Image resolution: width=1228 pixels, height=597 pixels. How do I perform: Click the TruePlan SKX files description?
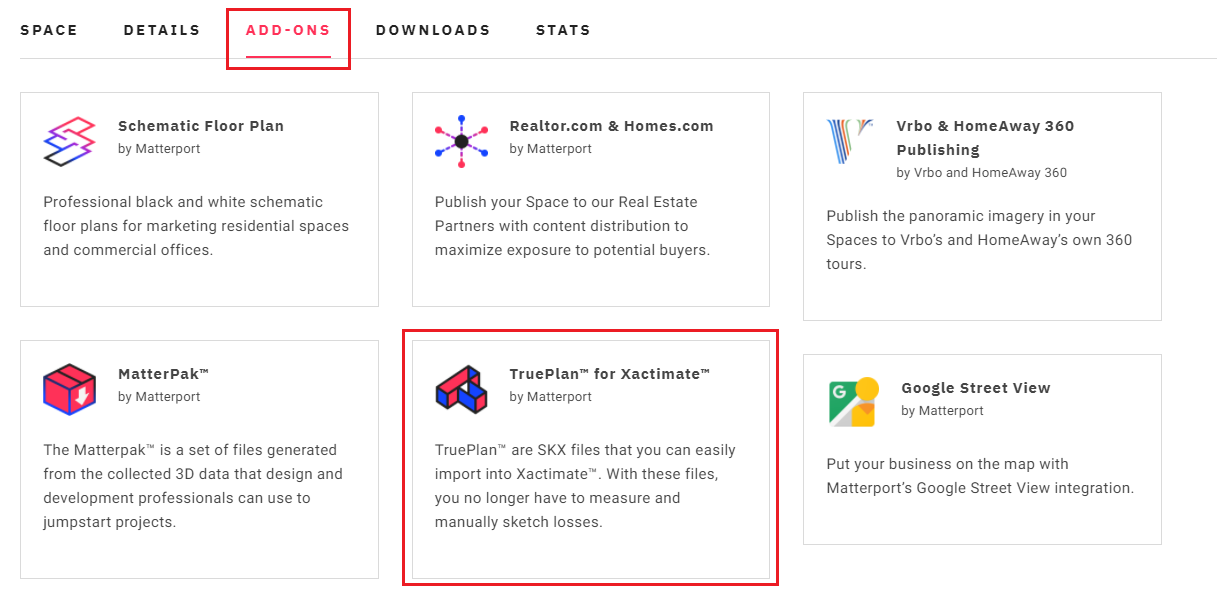[x=585, y=486]
